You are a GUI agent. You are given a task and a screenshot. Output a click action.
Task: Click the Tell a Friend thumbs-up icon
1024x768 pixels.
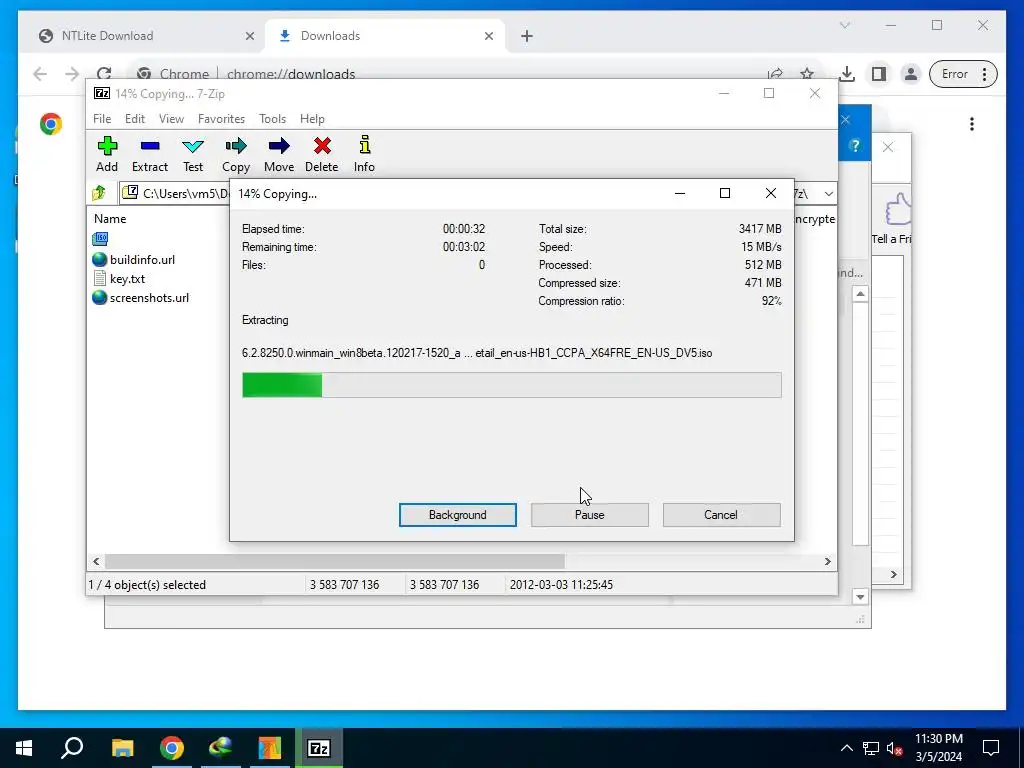[x=899, y=209]
